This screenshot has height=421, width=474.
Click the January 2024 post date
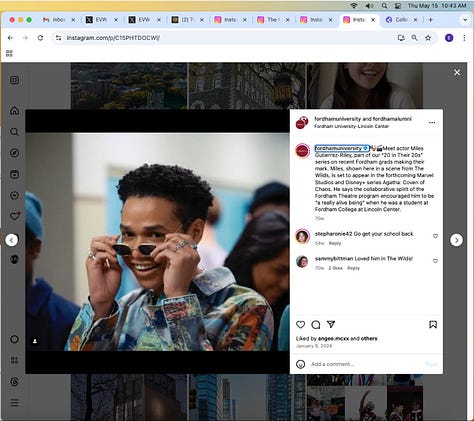click(x=314, y=346)
